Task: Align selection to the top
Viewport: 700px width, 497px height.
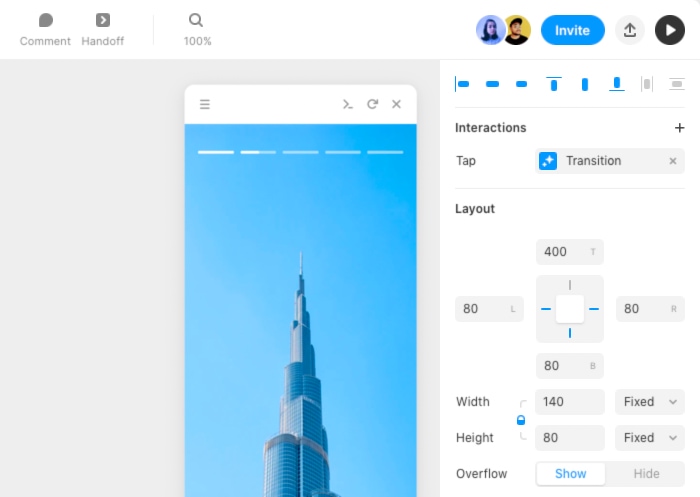Action: [x=554, y=84]
